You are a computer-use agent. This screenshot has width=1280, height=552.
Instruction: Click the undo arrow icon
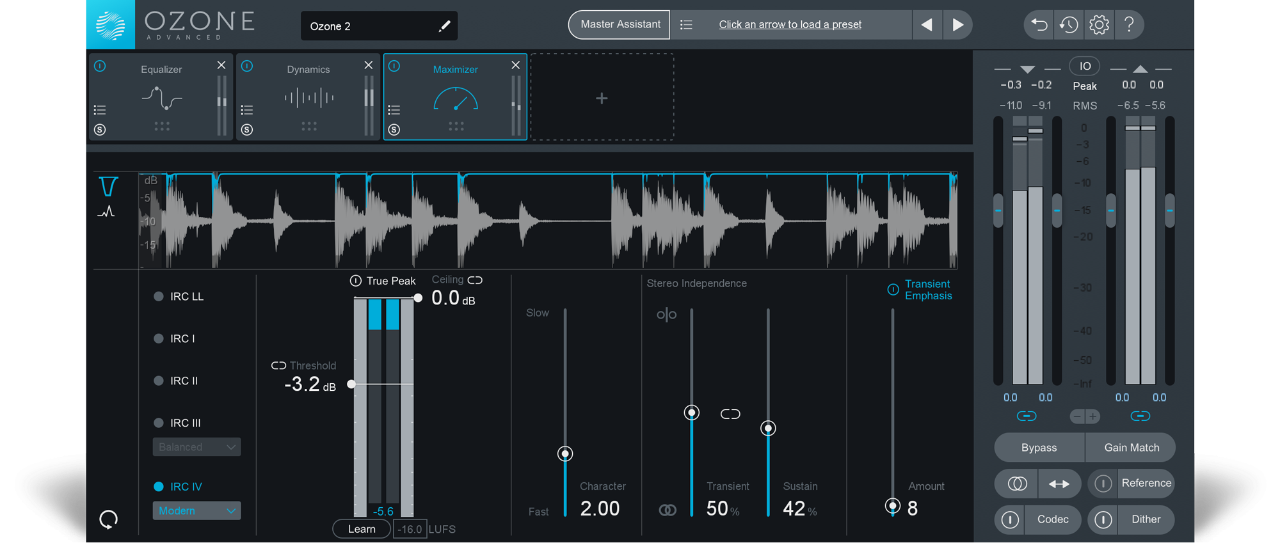[1040, 25]
